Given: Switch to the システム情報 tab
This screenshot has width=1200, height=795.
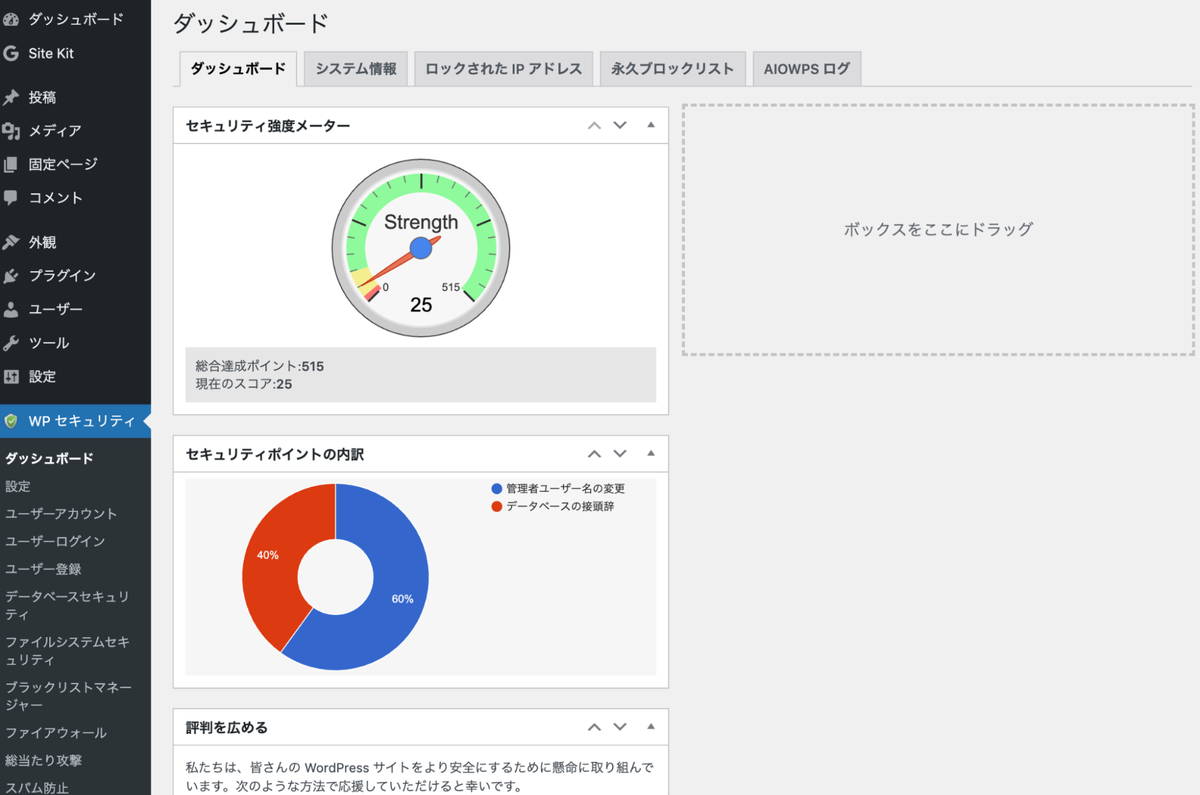Looking at the screenshot, I should point(355,69).
